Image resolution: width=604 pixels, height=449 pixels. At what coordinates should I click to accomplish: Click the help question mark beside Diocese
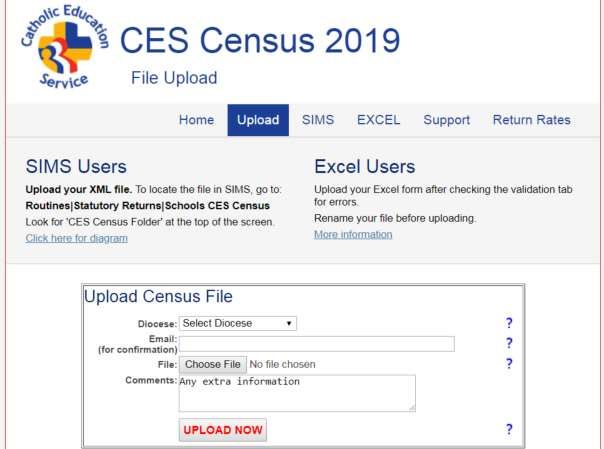(509, 323)
